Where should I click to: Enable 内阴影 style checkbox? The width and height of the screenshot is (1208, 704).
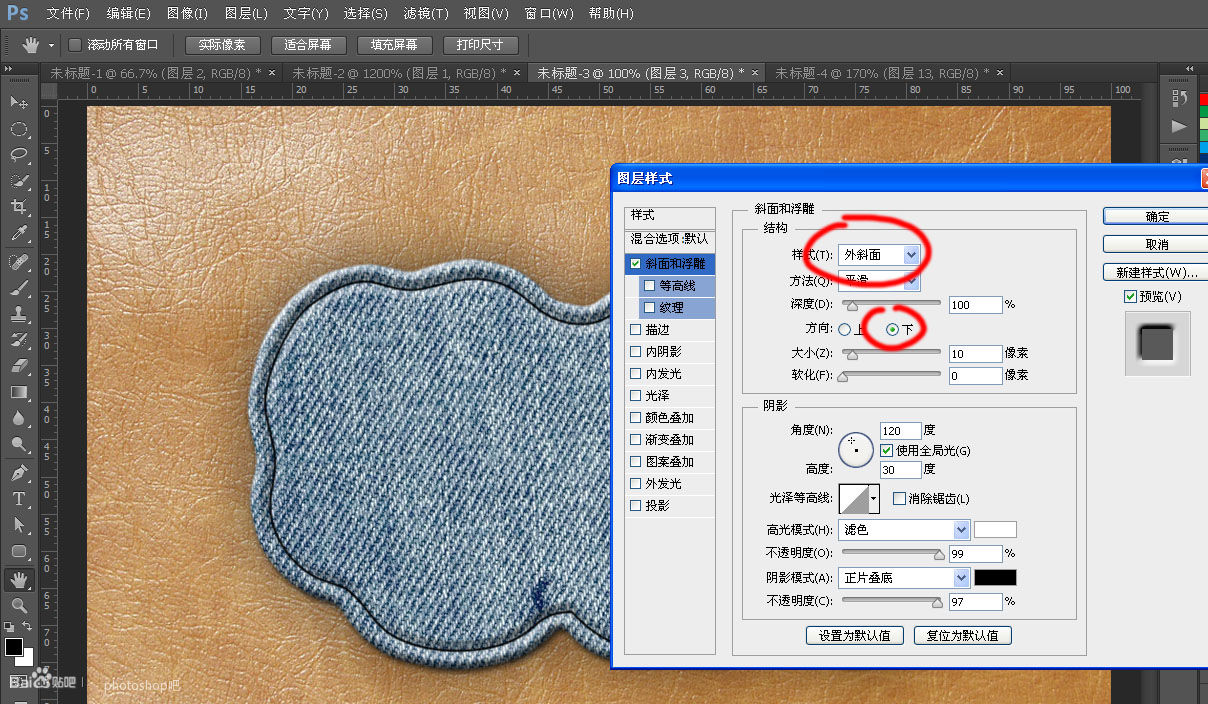click(x=635, y=352)
